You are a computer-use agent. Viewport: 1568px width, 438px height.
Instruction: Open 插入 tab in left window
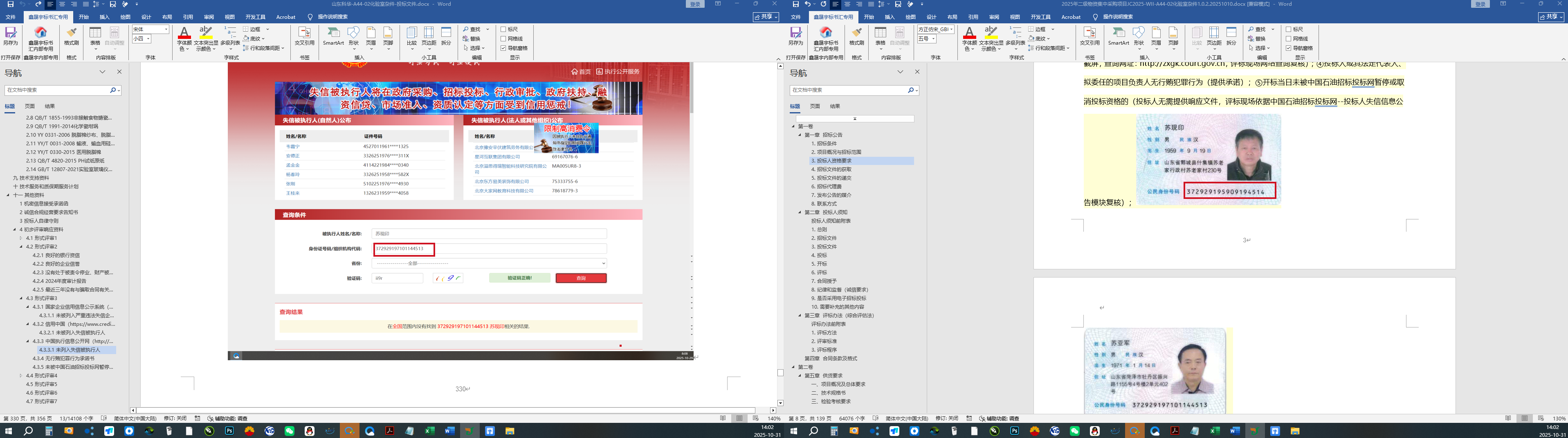pyautogui.click(x=105, y=17)
